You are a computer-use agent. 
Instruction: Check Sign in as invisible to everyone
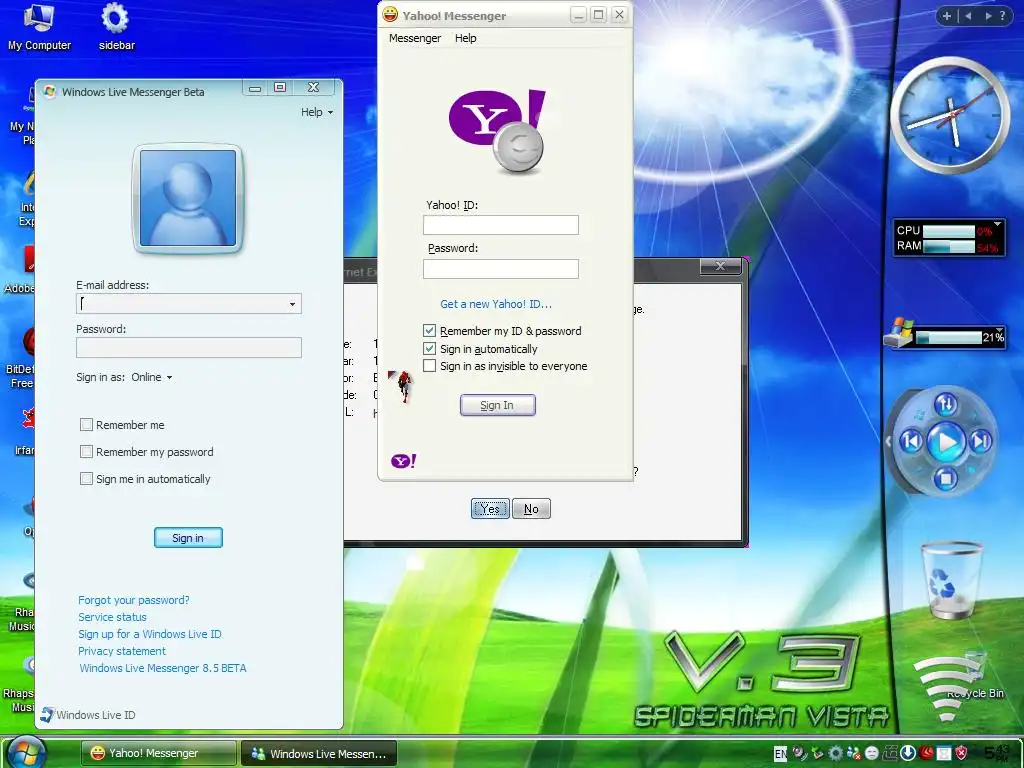click(x=429, y=366)
